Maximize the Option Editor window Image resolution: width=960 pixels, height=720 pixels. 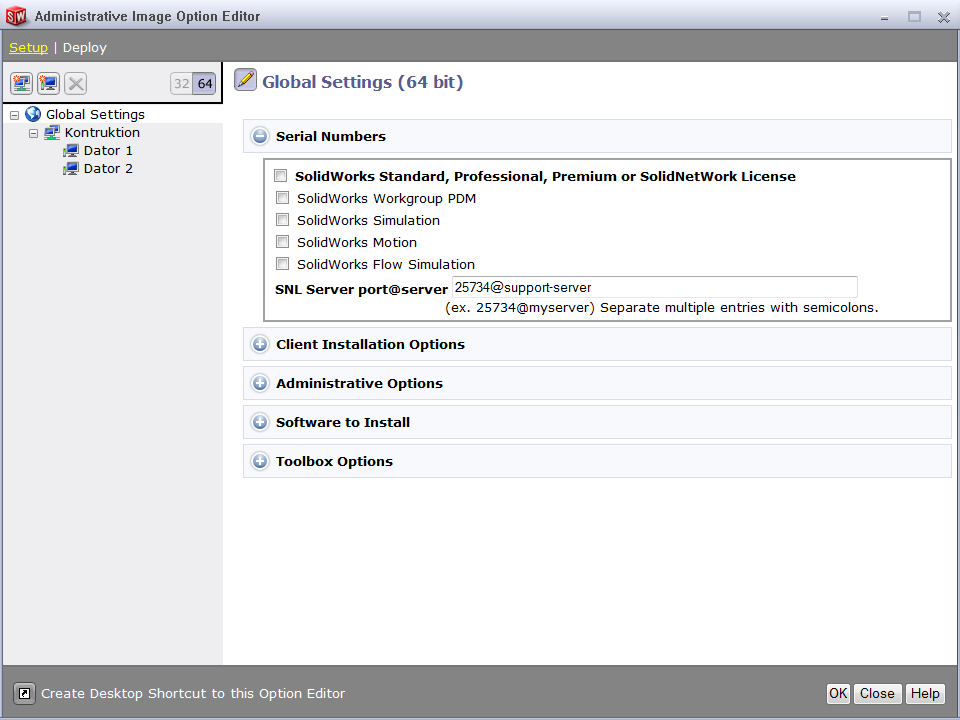(914, 17)
